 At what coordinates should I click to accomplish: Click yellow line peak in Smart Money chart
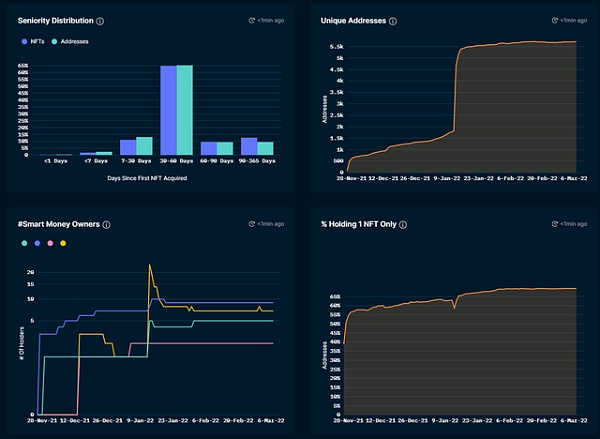point(150,266)
